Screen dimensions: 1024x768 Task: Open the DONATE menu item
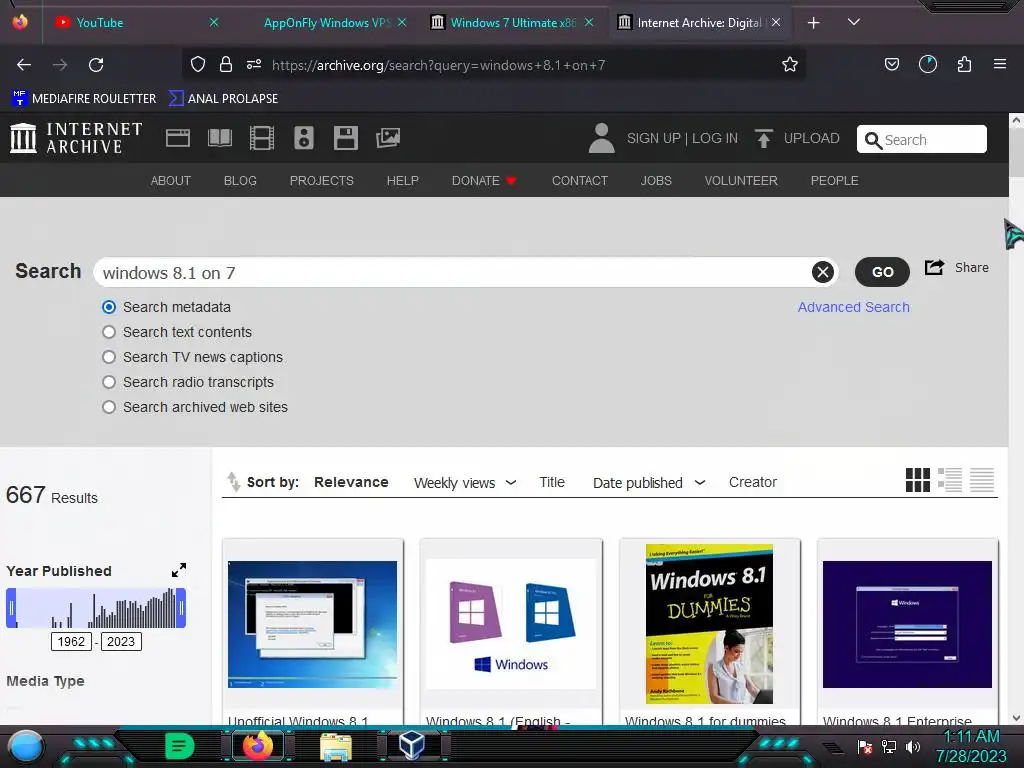[x=484, y=180]
